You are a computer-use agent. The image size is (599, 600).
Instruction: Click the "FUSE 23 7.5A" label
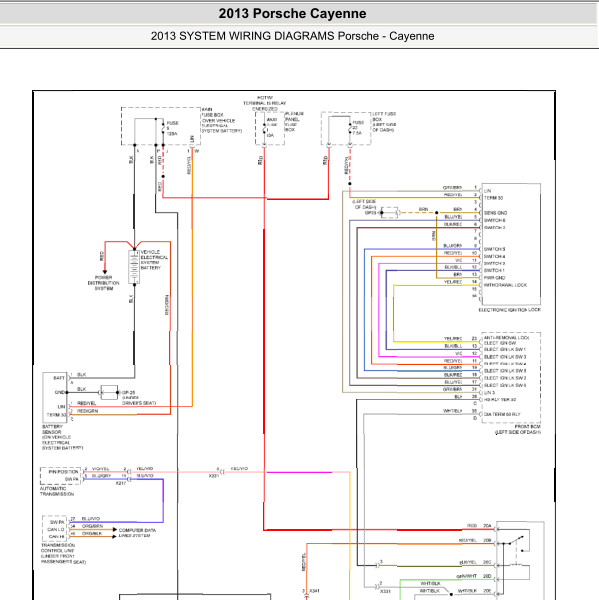[358, 128]
